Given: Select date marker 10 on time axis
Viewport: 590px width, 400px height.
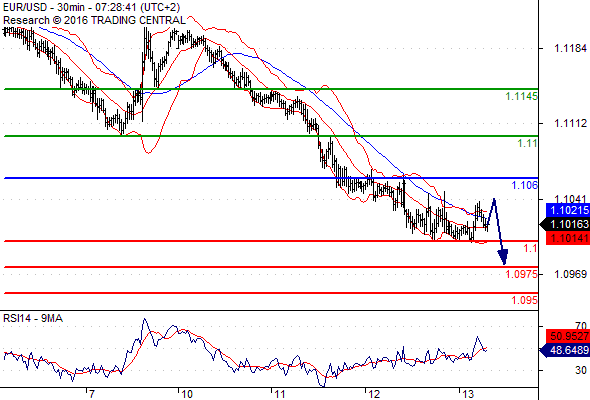Looking at the screenshot, I should click(x=187, y=394).
